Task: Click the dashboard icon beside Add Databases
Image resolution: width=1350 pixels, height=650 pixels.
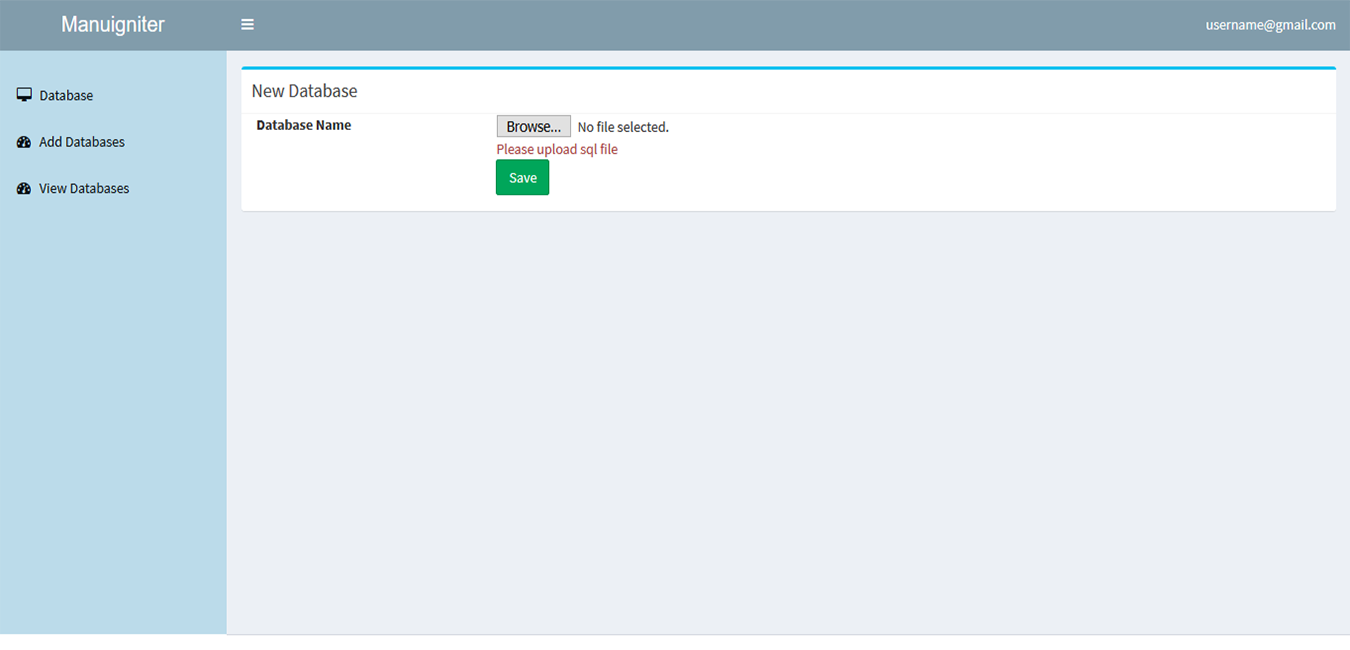Action: point(24,142)
